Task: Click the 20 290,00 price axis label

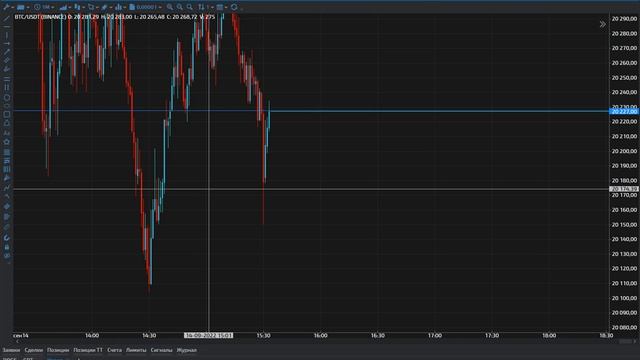Action: (624, 19)
